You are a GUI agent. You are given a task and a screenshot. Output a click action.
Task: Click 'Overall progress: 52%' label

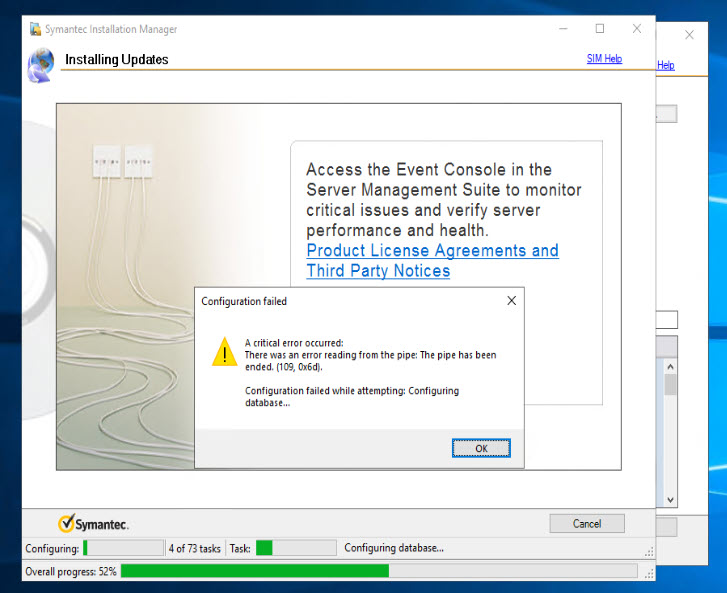pyautogui.click(x=70, y=571)
